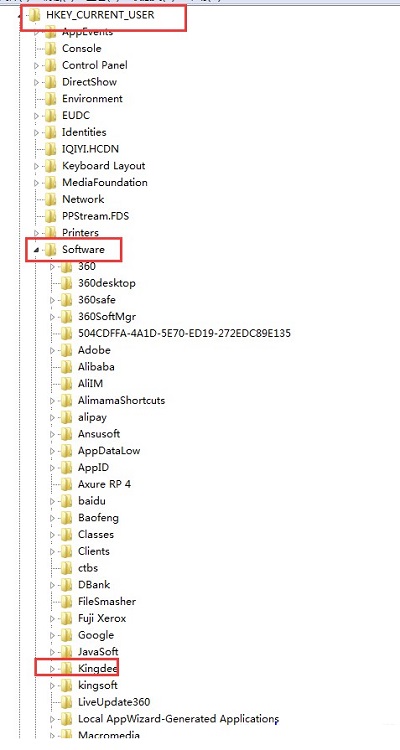Click the Classes key folder icon

point(66,534)
